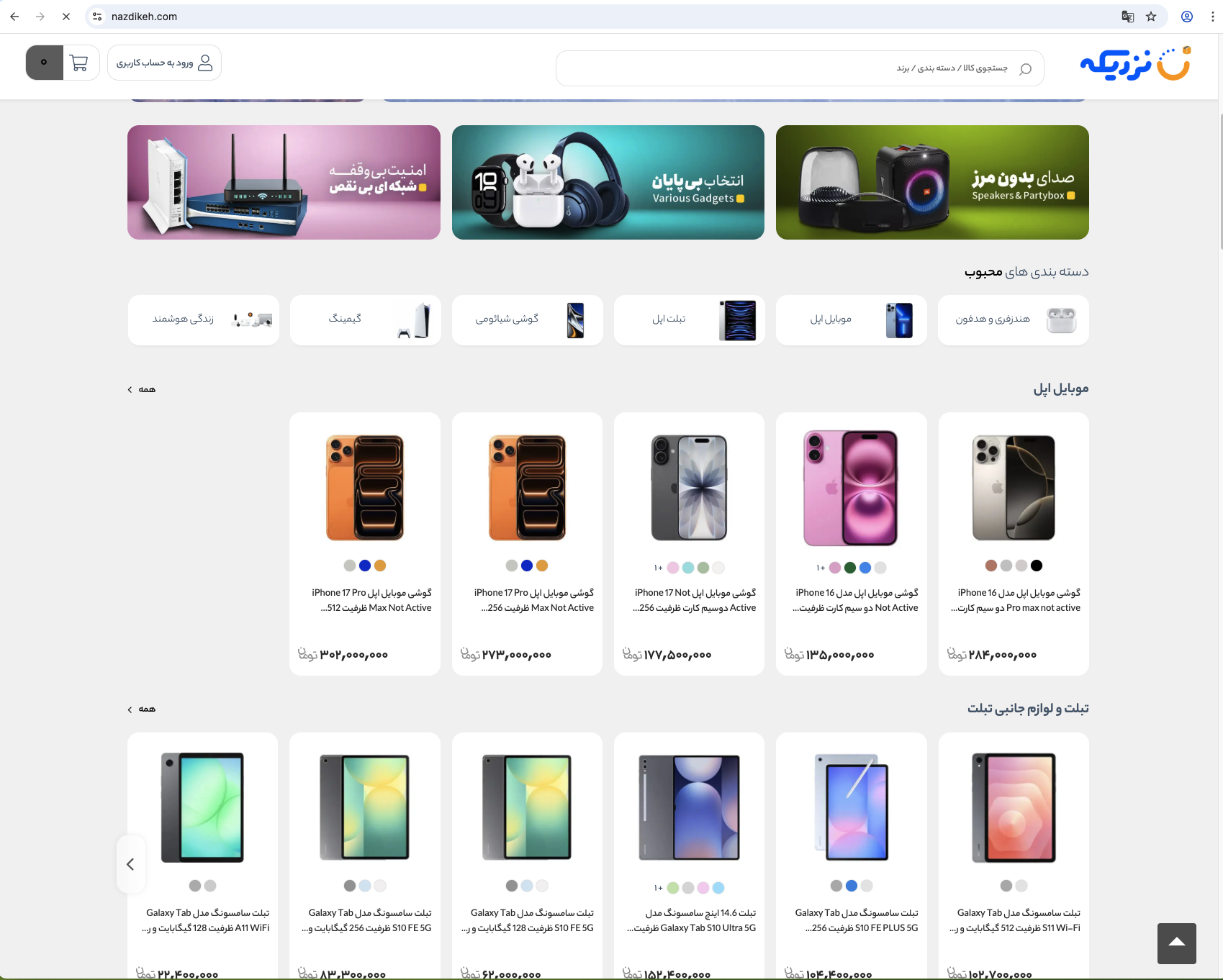This screenshot has height=980, width=1223.
Task: Click the Nazdikeh logo
Action: click(x=1135, y=65)
